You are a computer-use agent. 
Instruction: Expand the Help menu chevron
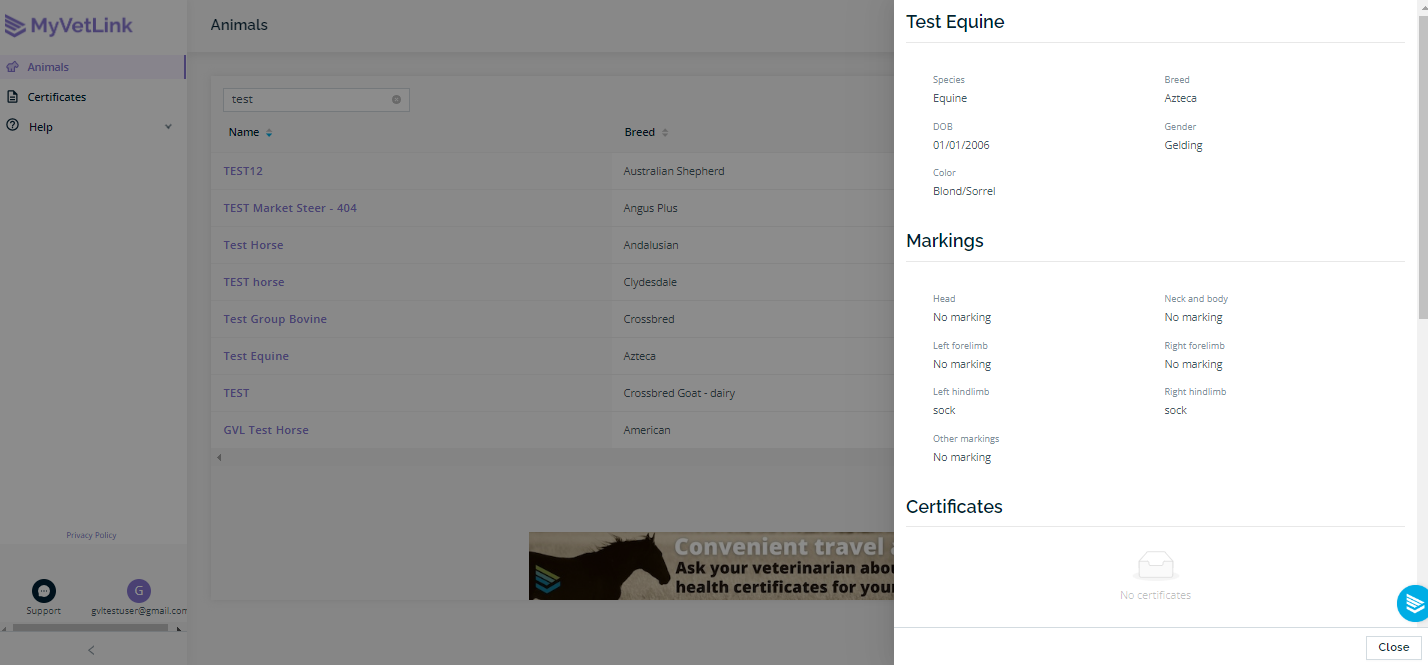click(x=168, y=127)
